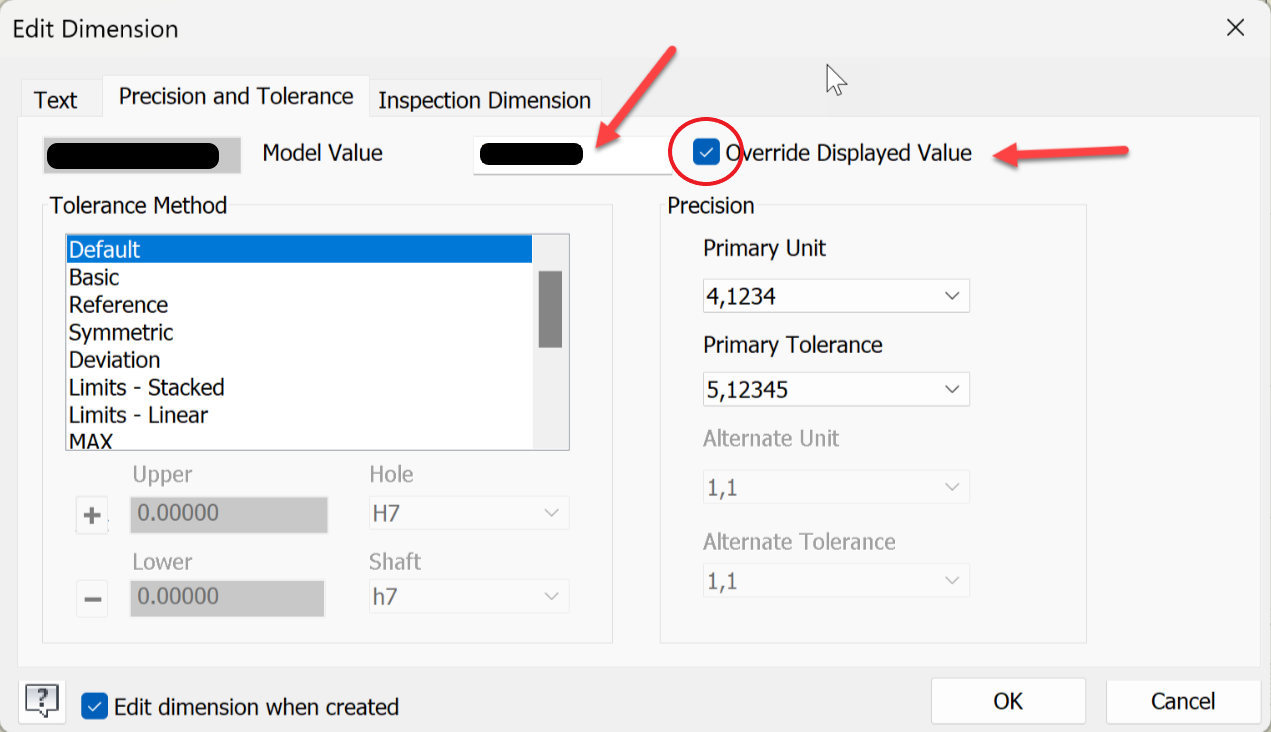1271x732 pixels.
Task: Select Deviation tolerance method
Action: (299, 359)
